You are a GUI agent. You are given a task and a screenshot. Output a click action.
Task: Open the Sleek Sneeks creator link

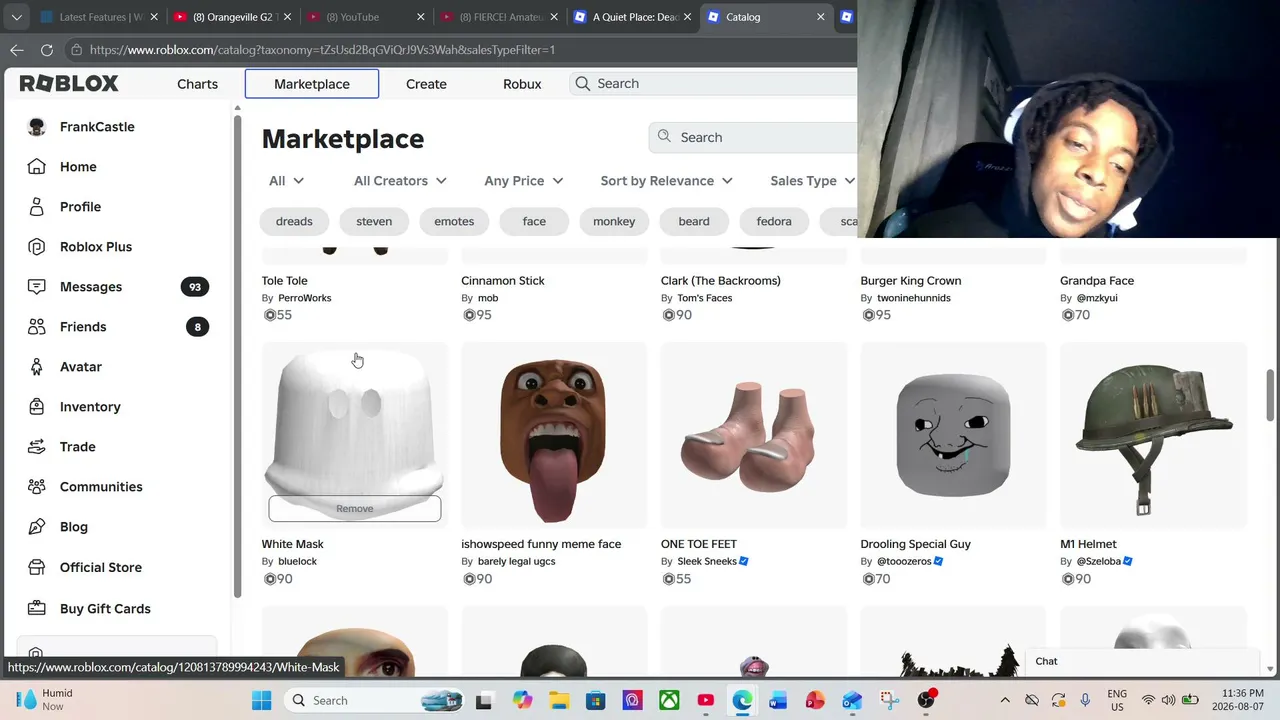pos(707,561)
